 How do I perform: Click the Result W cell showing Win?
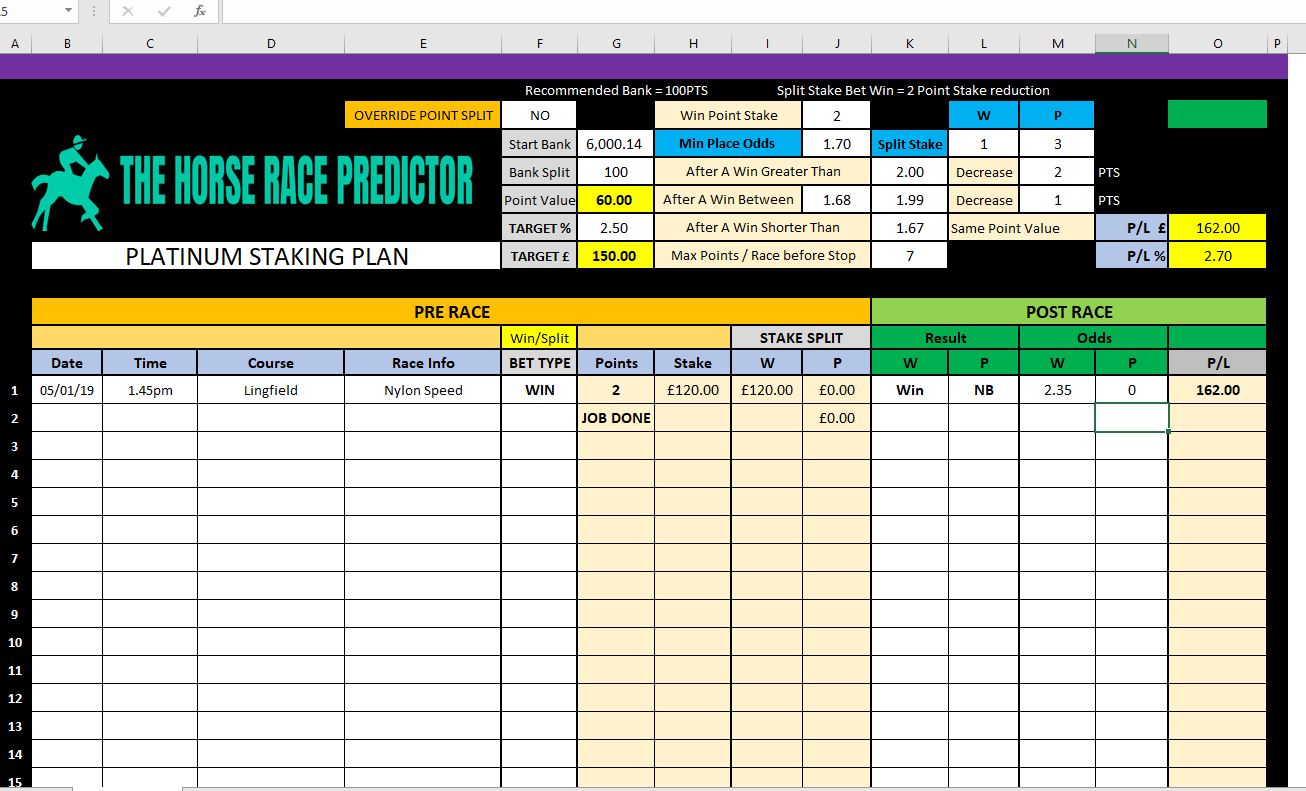910,390
